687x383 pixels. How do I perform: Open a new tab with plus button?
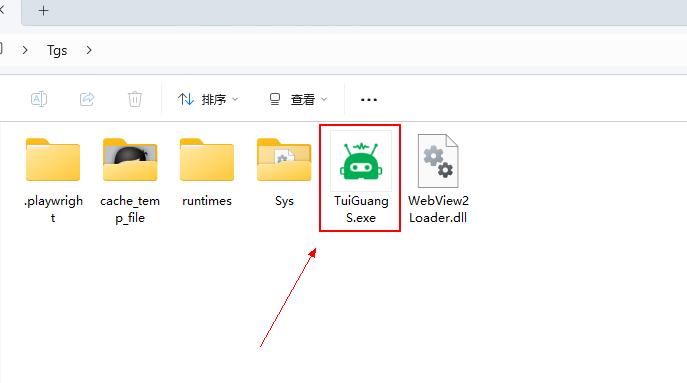[43, 11]
